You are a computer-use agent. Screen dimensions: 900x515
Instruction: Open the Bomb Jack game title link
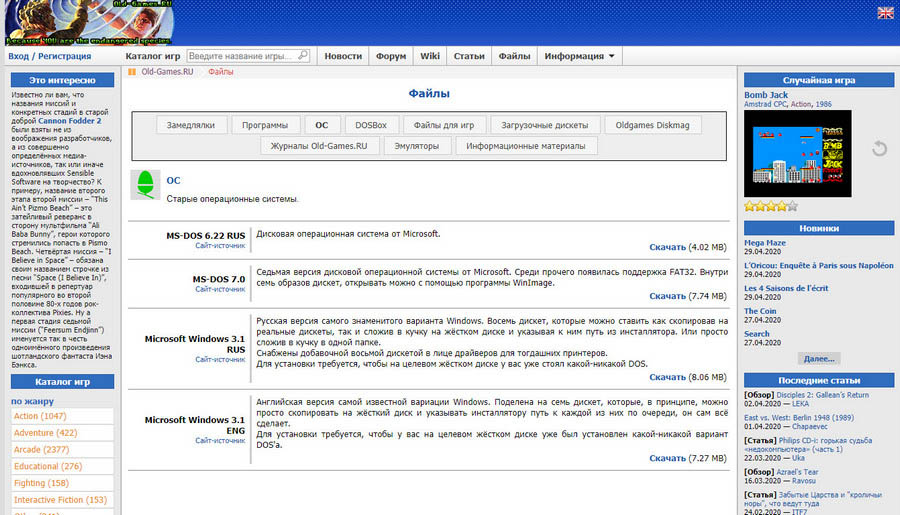coord(766,95)
